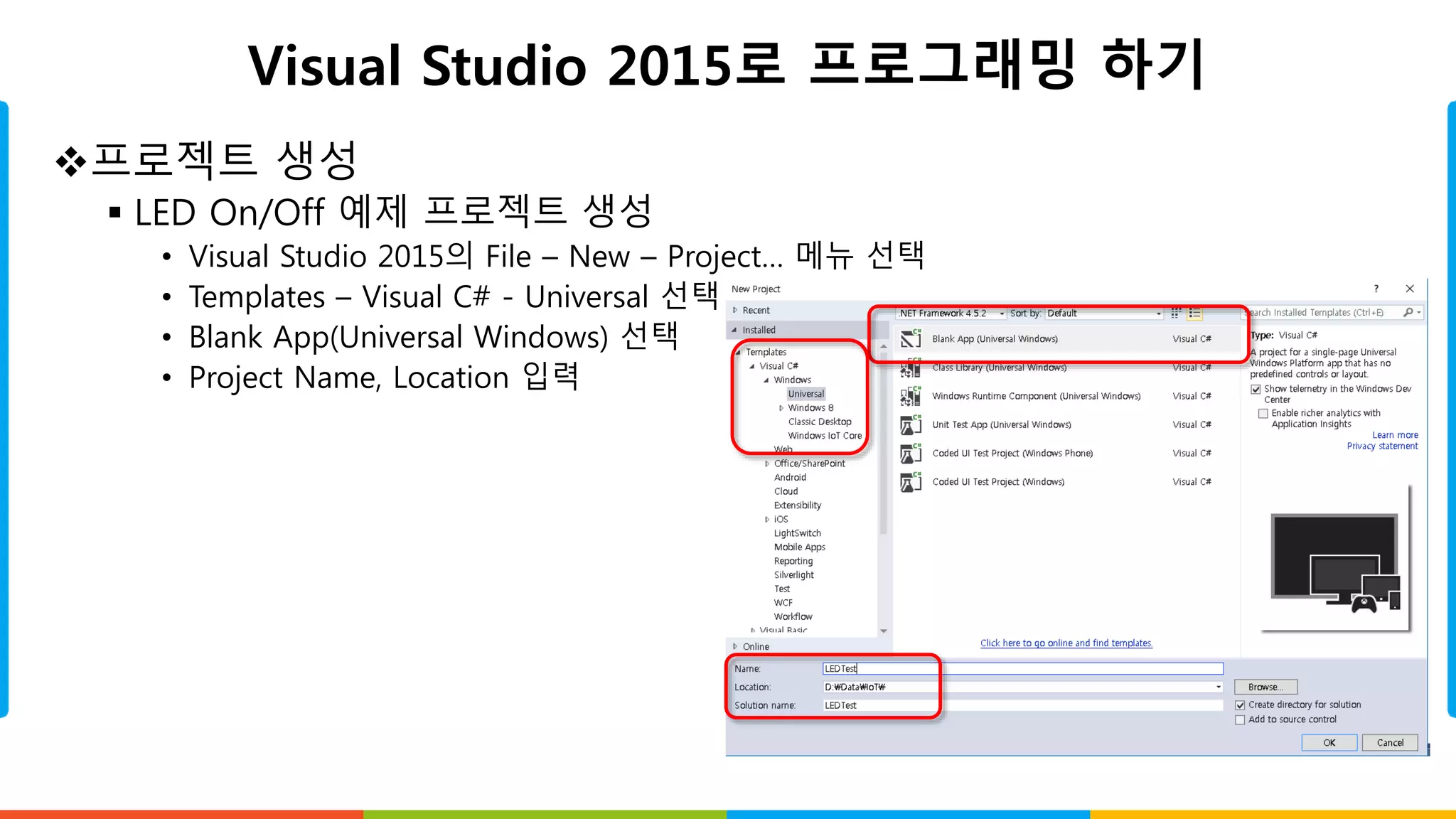Collapse the Windows tree node
Viewport: 1456px width, 819px height.
coord(766,380)
